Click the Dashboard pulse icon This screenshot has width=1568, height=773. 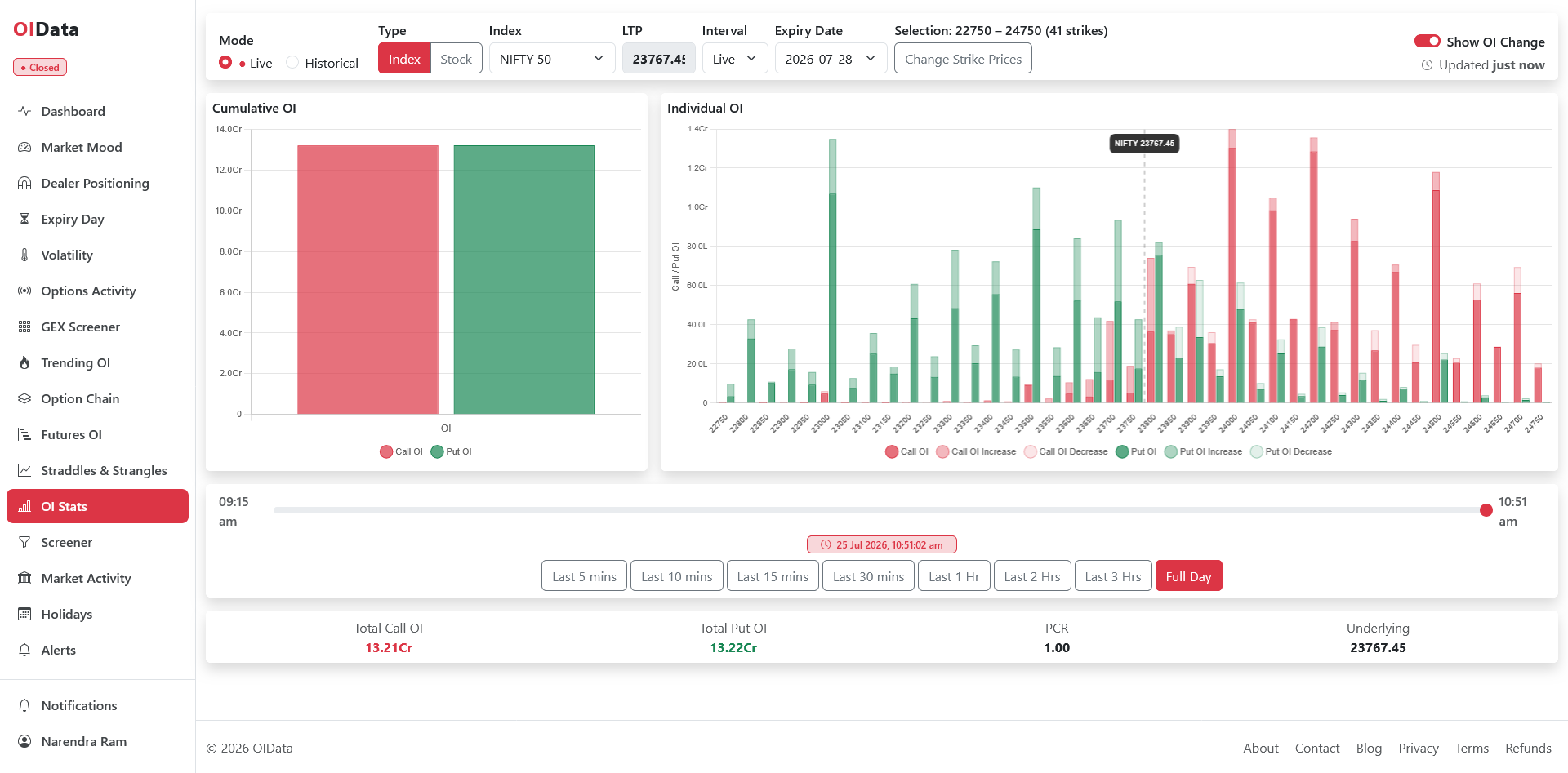point(24,111)
